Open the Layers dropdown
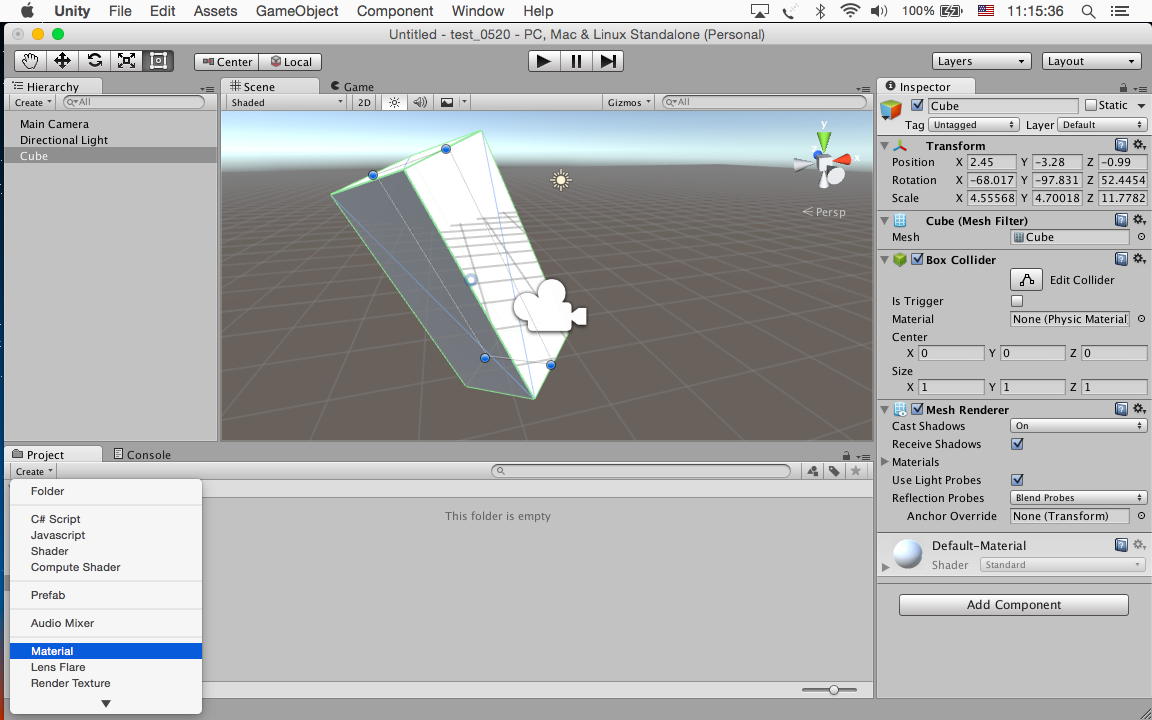Image resolution: width=1152 pixels, height=720 pixels. [981, 61]
